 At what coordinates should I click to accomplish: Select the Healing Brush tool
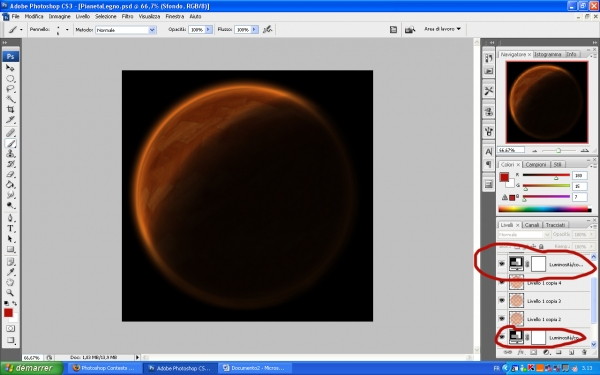(x=10, y=133)
